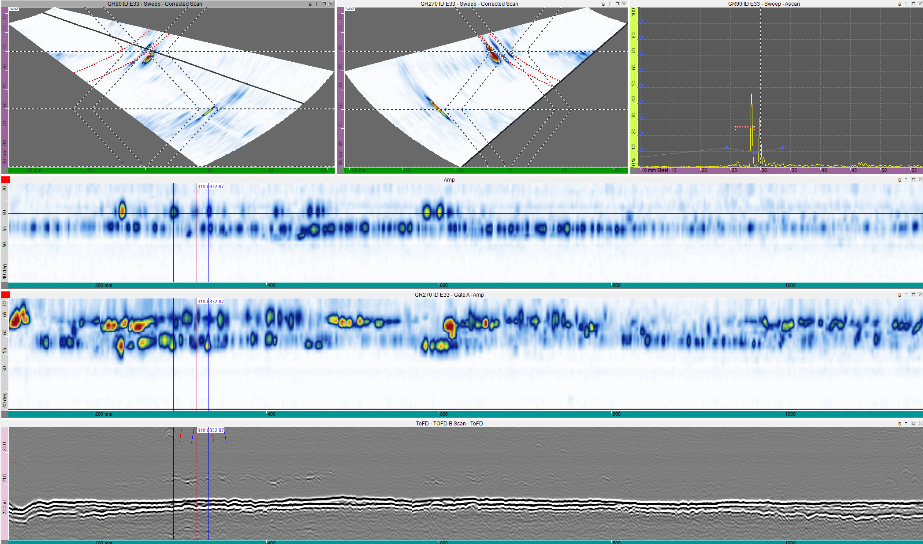Maximize the CH90 Corrected Scan pane
Image resolution: width=923 pixels, height=544 pixels.
pyautogui.click(x=324, y=4)
